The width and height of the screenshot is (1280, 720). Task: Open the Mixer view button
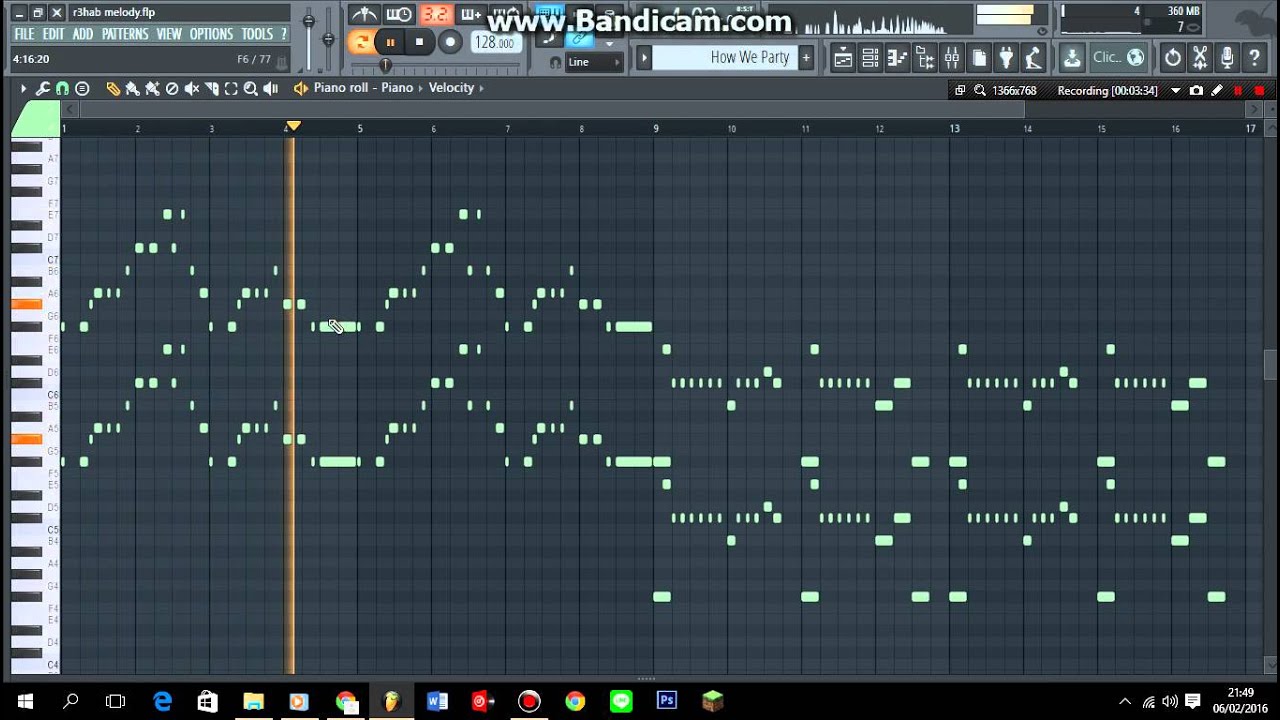(952, 58)
